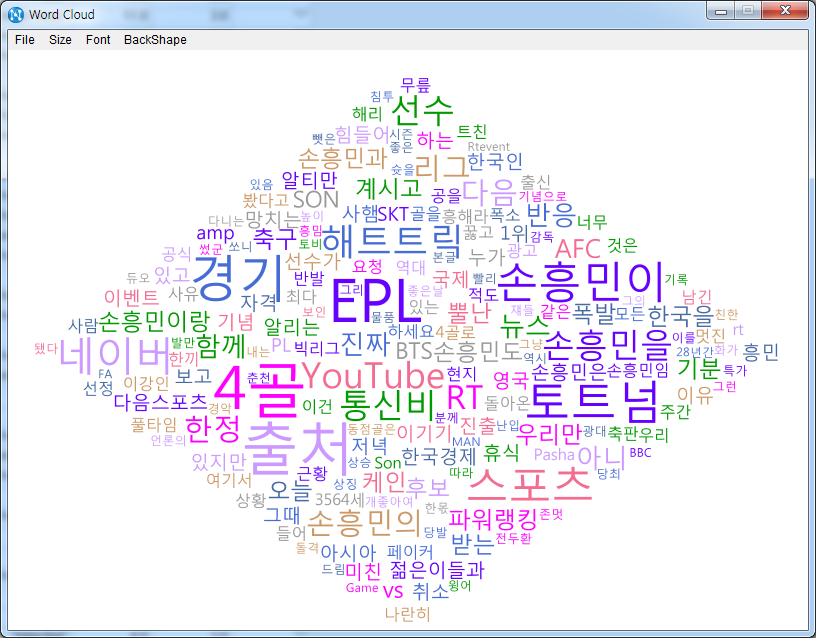Click the purple word "SKT"
The height and width of the screenshot is (638, 816).
click(393, 214)
